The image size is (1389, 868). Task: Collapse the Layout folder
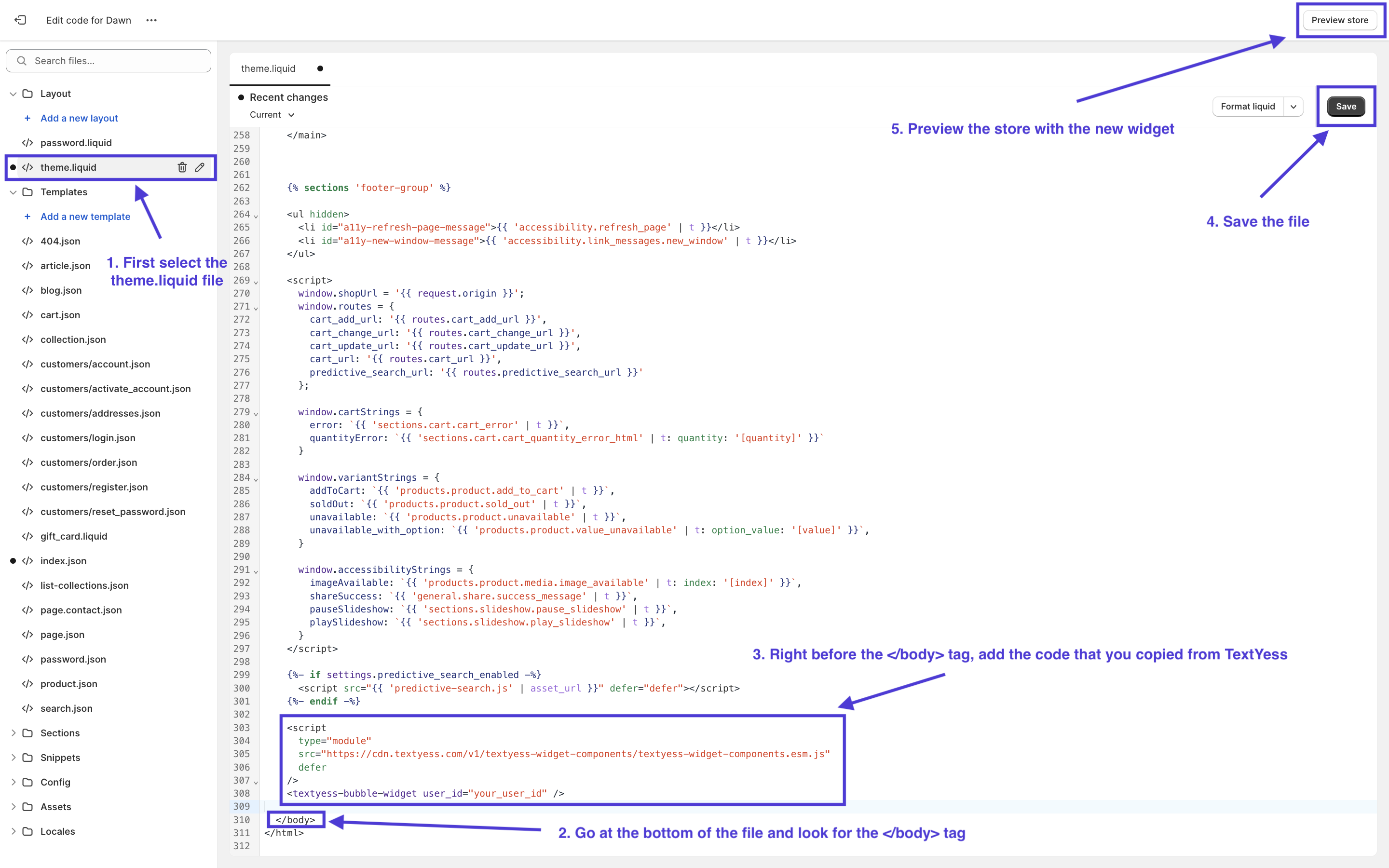(13, 94)
